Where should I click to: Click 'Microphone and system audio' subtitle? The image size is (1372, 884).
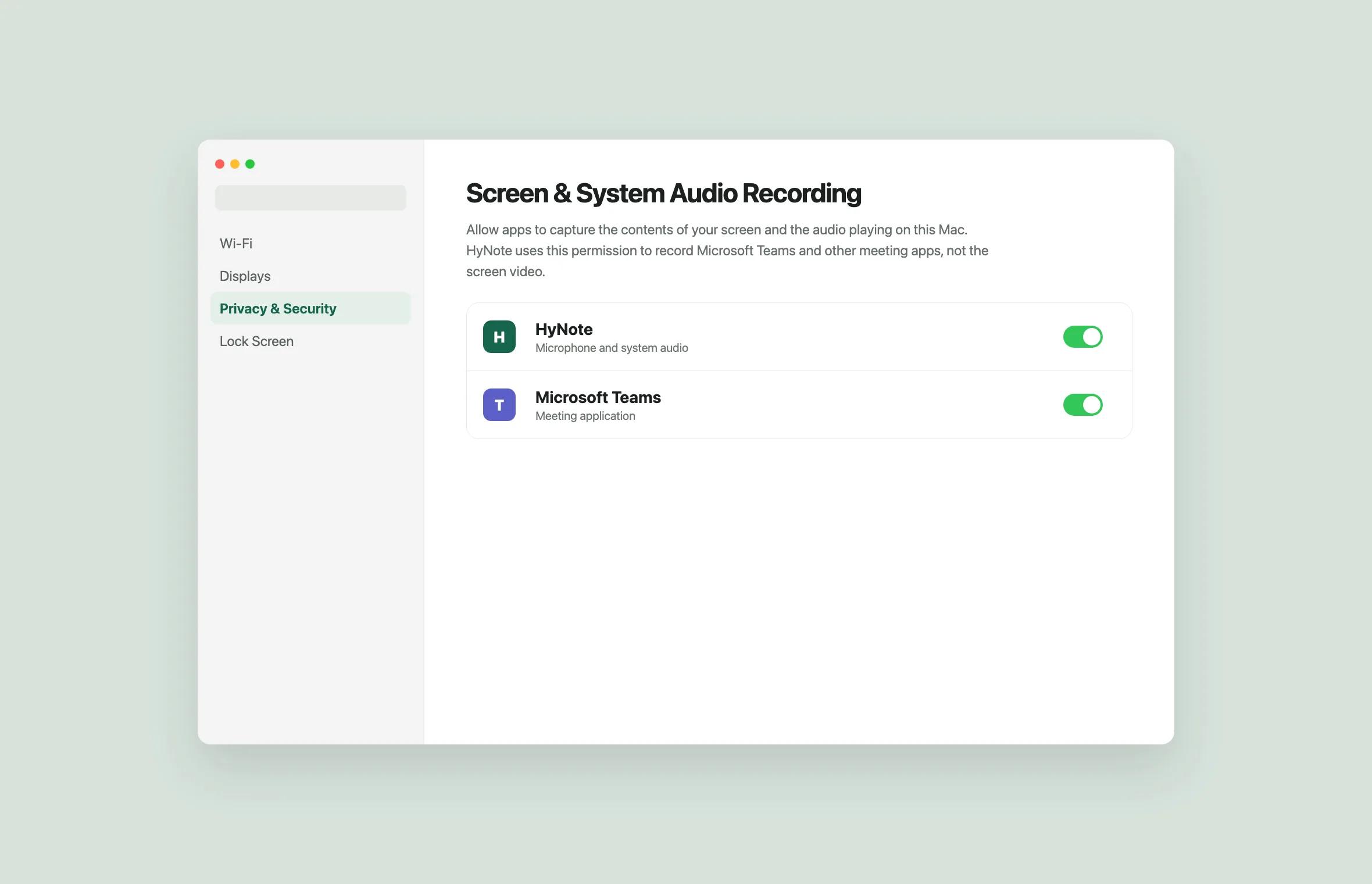(612, 348)
